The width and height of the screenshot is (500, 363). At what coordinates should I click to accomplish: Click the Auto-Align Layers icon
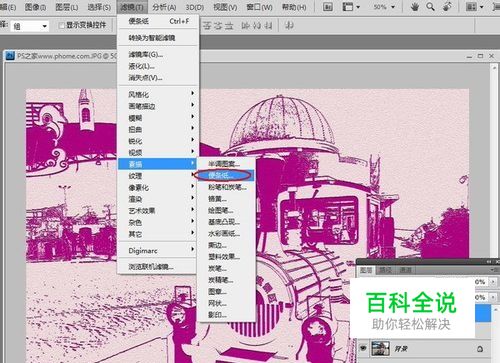[x=289, y=26]
